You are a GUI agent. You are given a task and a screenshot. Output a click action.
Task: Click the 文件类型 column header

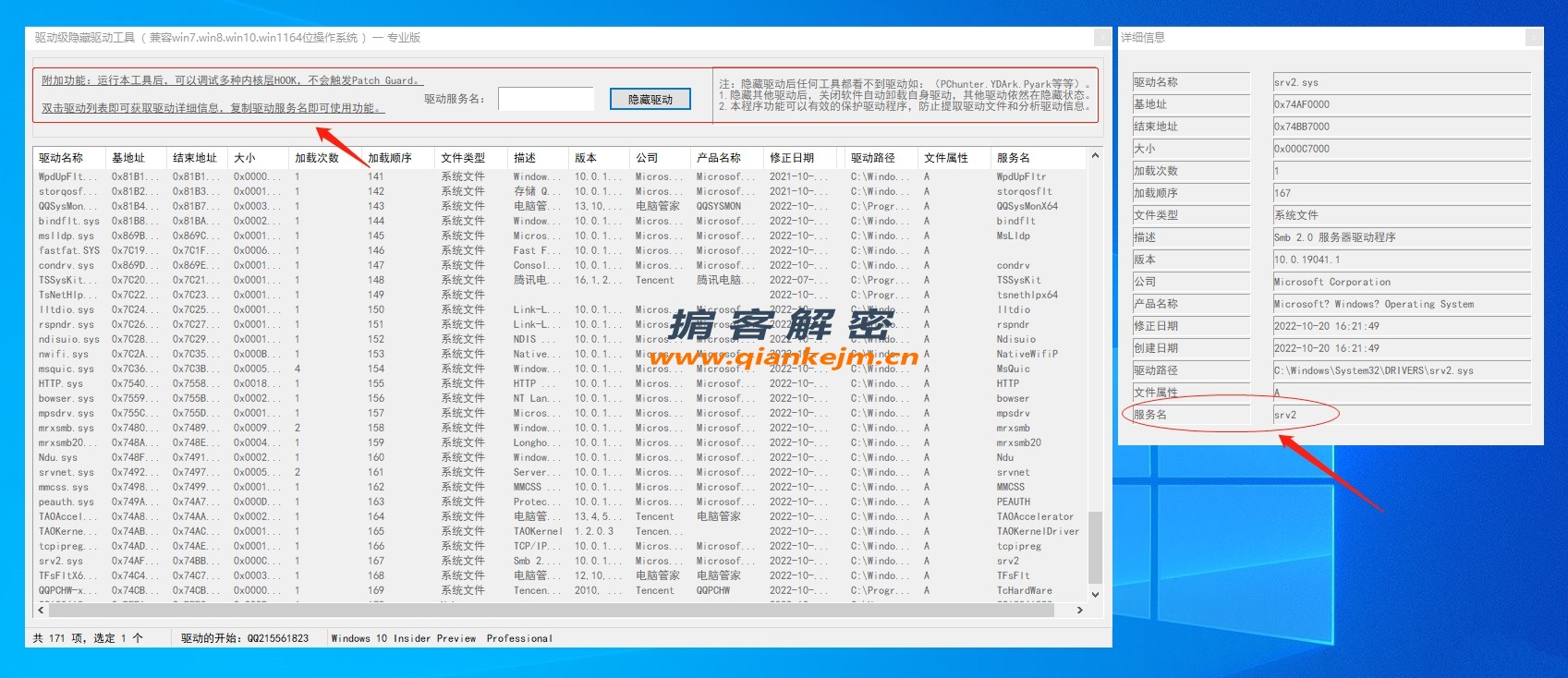[x=471, y=158]
